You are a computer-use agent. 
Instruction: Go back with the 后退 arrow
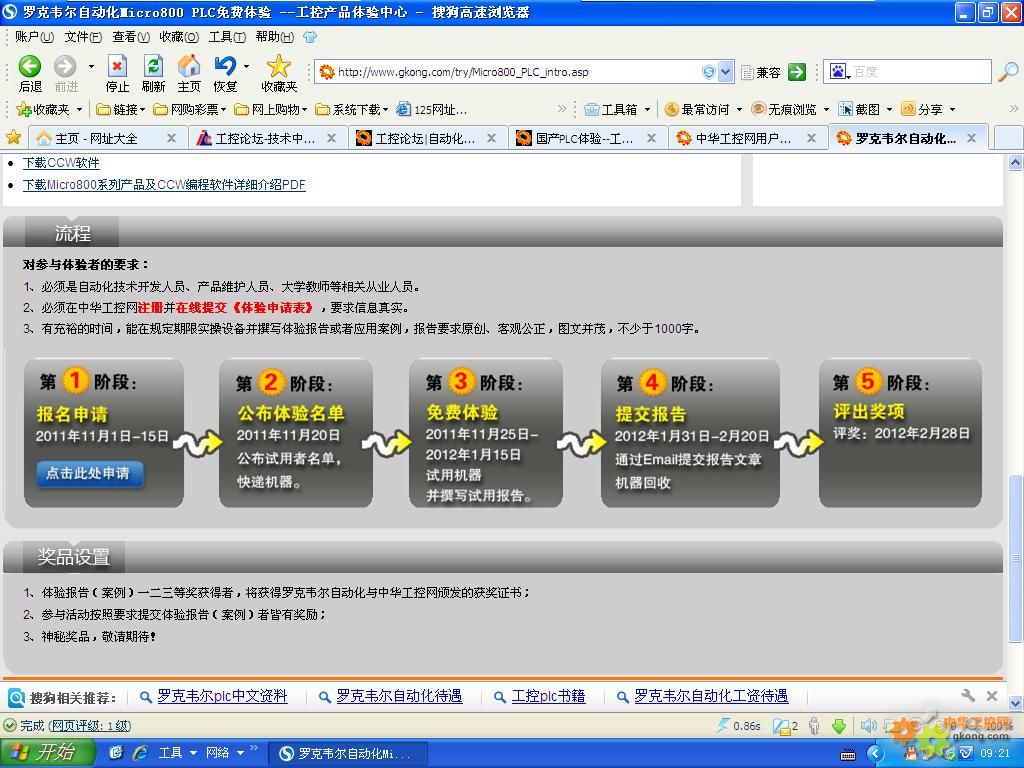click(30, 72)
